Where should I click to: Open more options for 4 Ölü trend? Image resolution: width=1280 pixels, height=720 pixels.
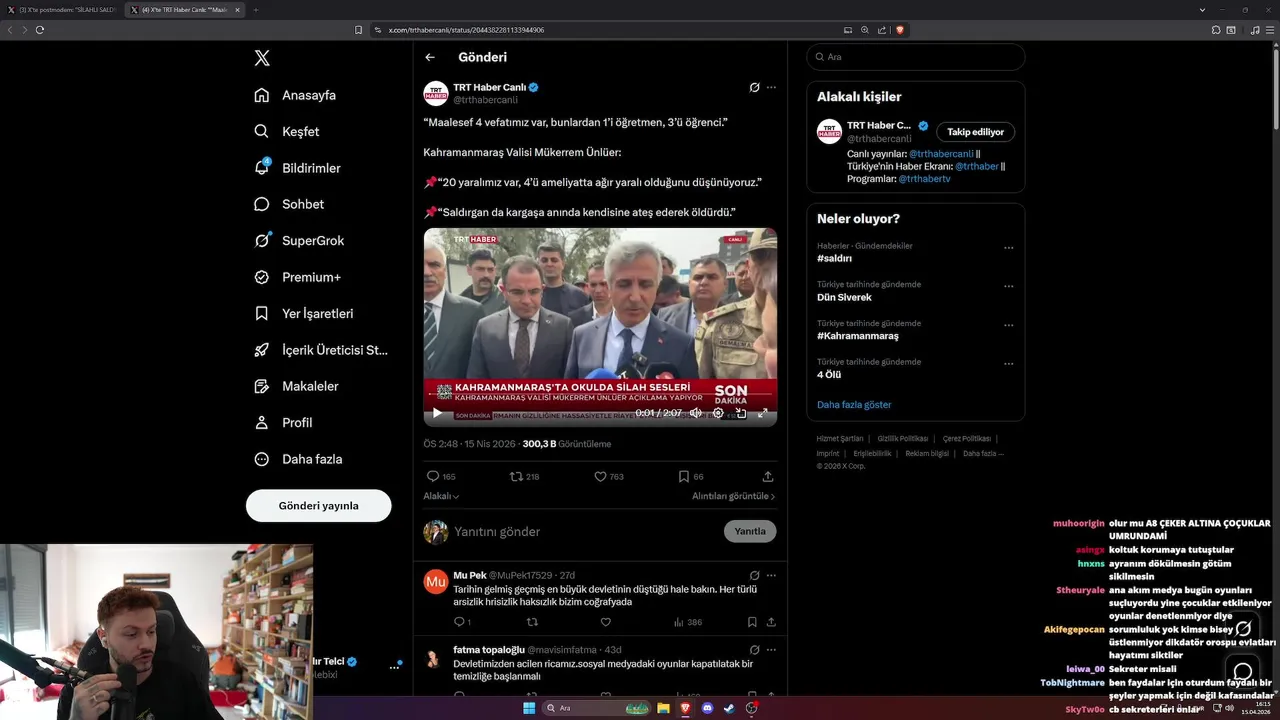(x=1009, y=364)
